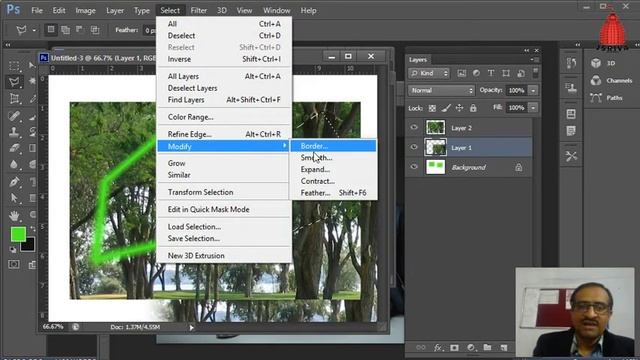Screen dimensions: 640x360
Task: Toggle lock transparent pixels
Action: 432,108
